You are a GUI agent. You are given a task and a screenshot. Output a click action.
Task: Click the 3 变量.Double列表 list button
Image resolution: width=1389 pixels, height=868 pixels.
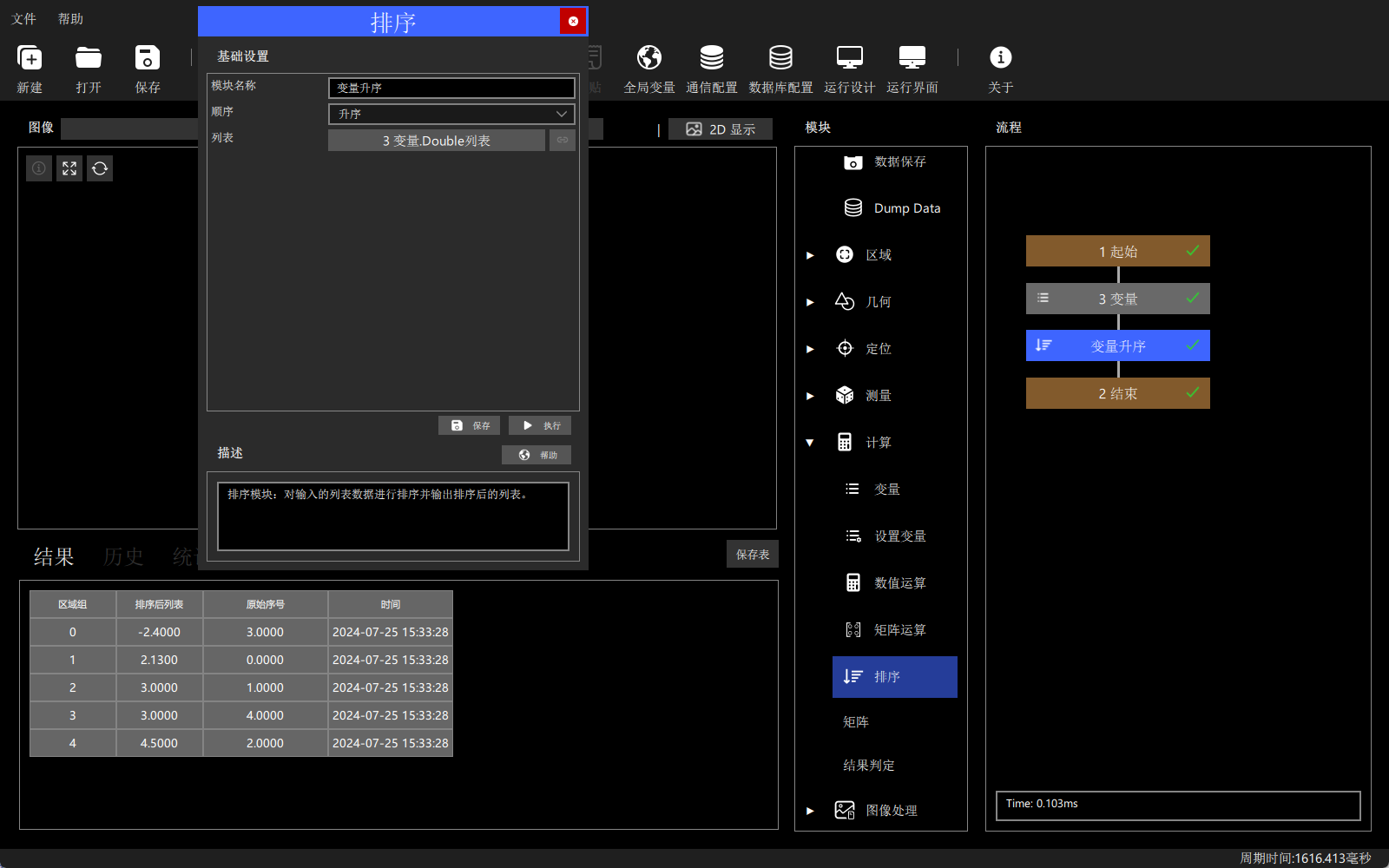[x=437, y=140]
